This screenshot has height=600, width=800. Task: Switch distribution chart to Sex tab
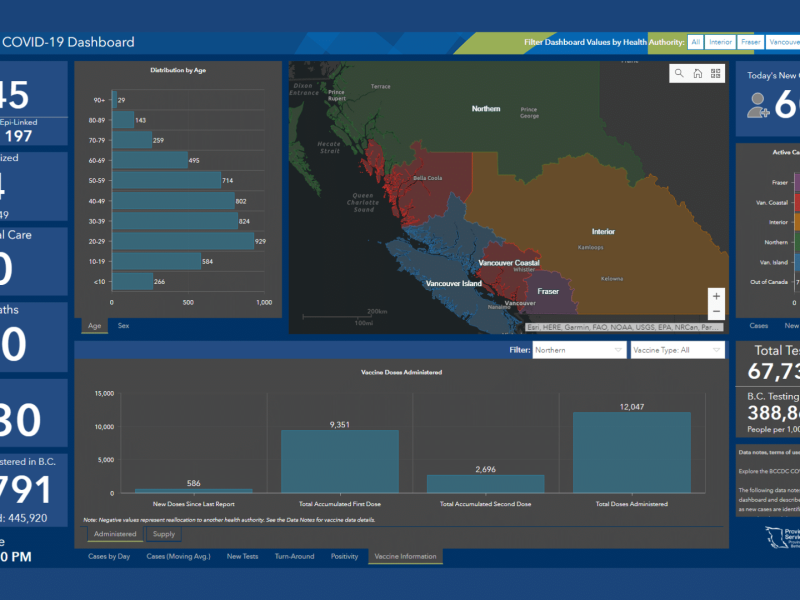click(123, 326)
